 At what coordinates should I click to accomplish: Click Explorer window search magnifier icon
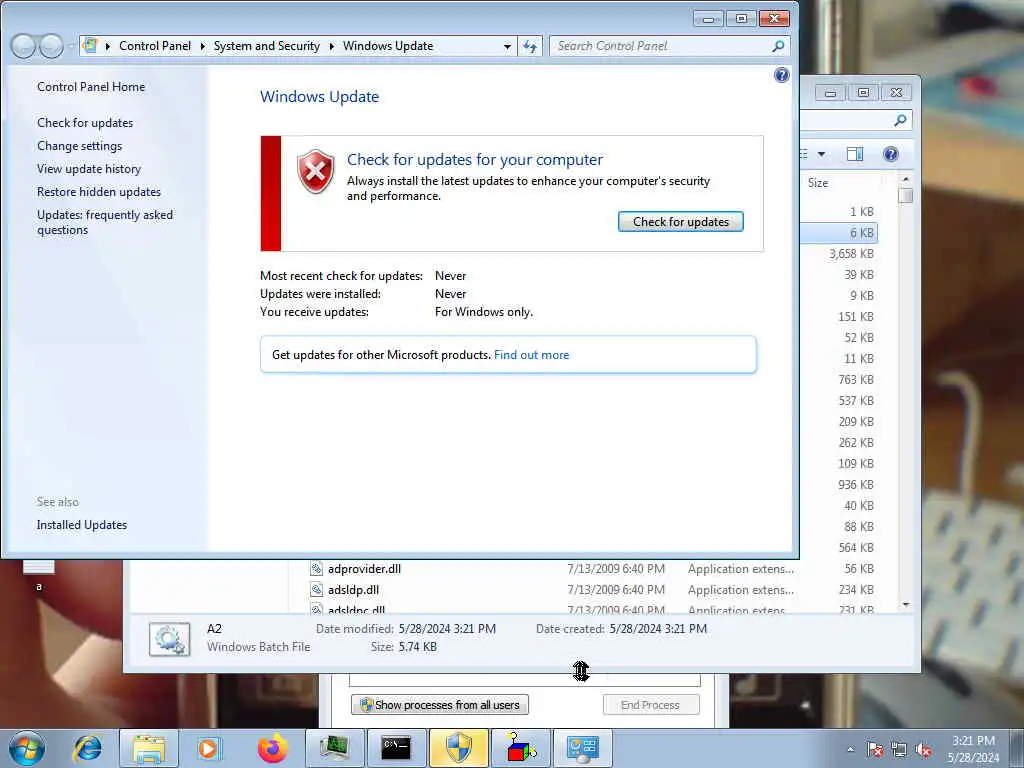coord(900,120)
